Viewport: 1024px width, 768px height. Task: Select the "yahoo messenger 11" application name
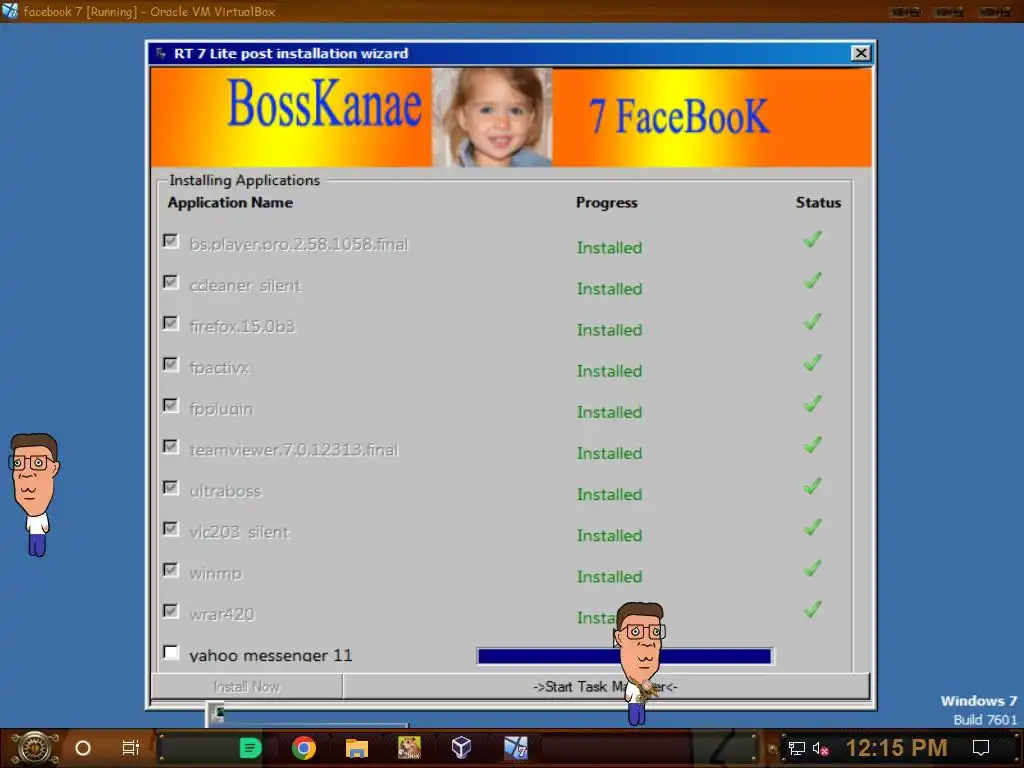click(x=270, y=655)
